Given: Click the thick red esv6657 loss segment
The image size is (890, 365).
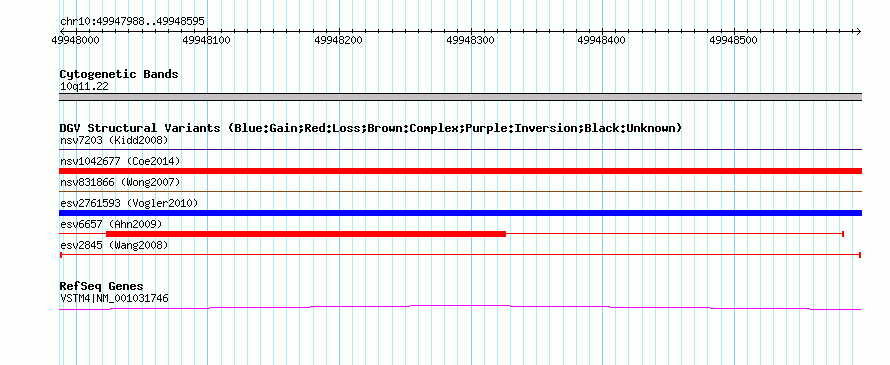Looking at the screenshot, I should coord(306,234).
